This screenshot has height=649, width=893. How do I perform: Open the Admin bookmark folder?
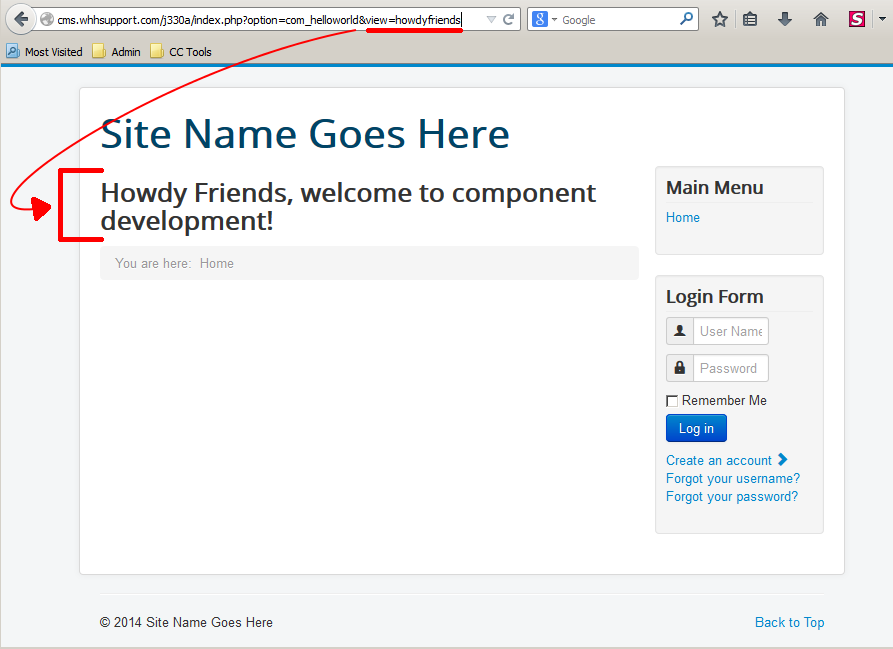116,52
